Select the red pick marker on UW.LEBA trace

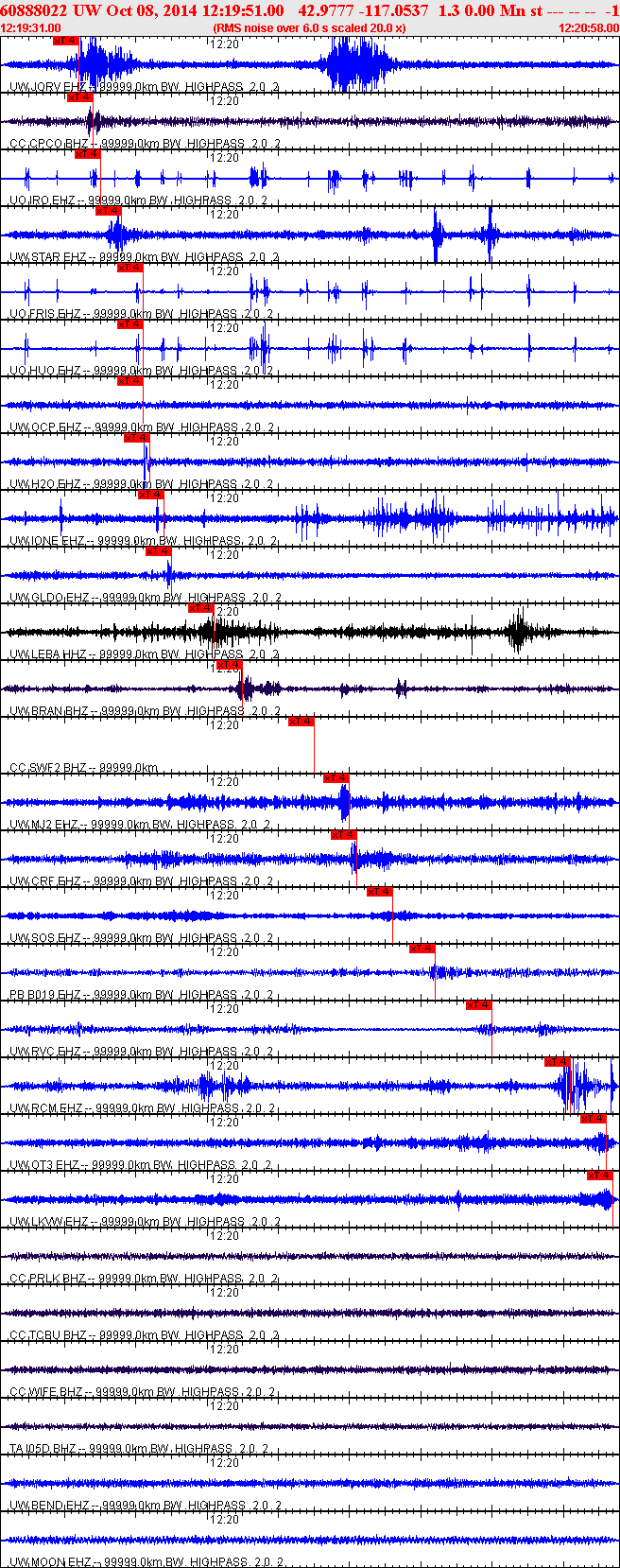coord(200,608)
